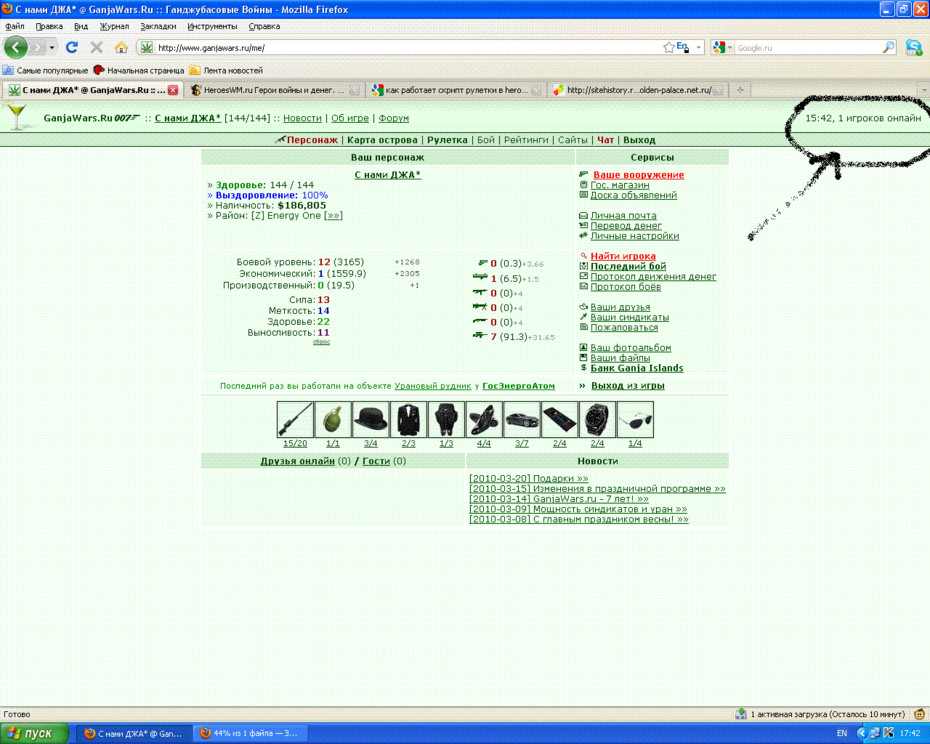Image resolution: width=930 pixels, height=744 pixels.
Task: Open the Чат link
Action: [606, 140]
